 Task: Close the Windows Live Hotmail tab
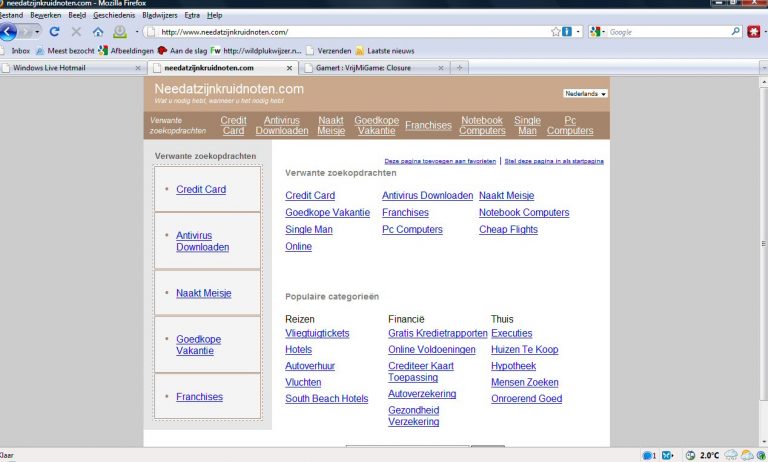coord(138,68)
